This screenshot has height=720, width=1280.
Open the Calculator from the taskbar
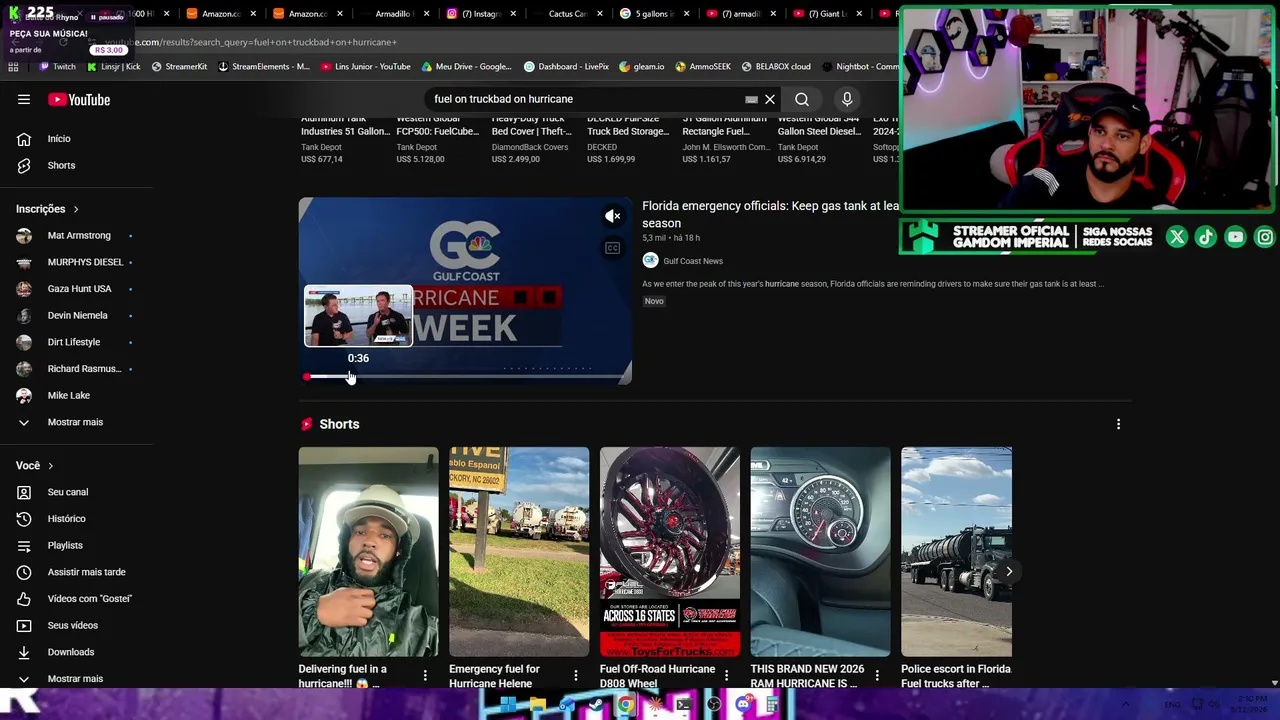pos(772,705)
